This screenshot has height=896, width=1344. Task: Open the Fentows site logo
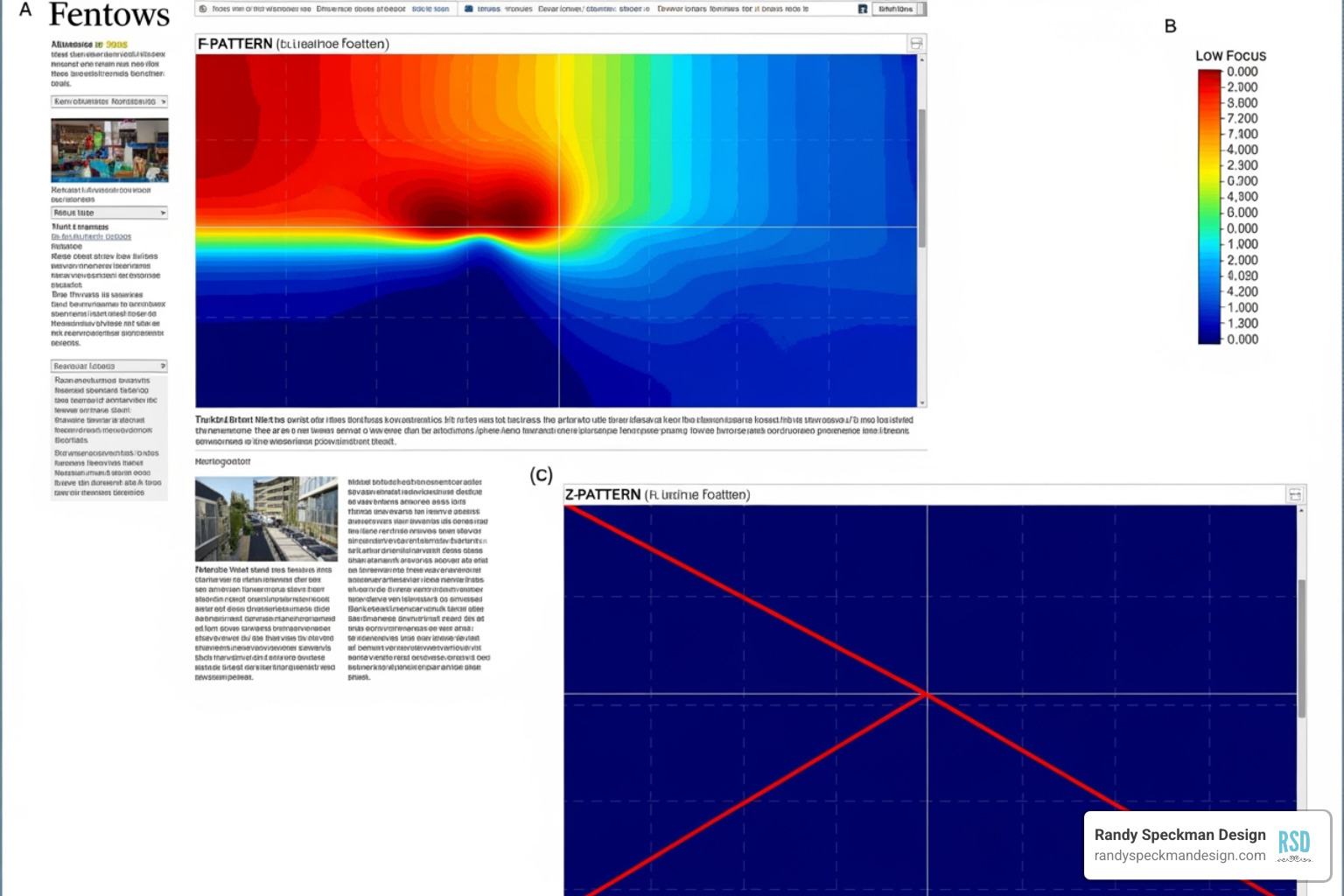pyautogui.click(x=108, y=15)
